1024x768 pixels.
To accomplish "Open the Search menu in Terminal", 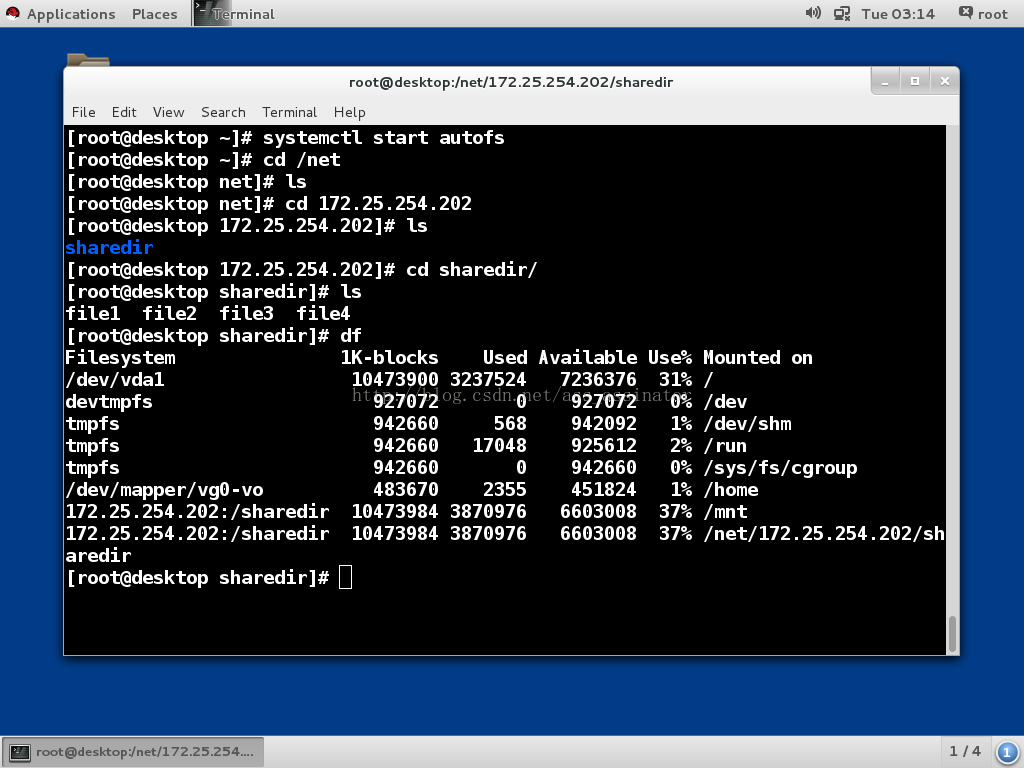I will coord(223,112).
